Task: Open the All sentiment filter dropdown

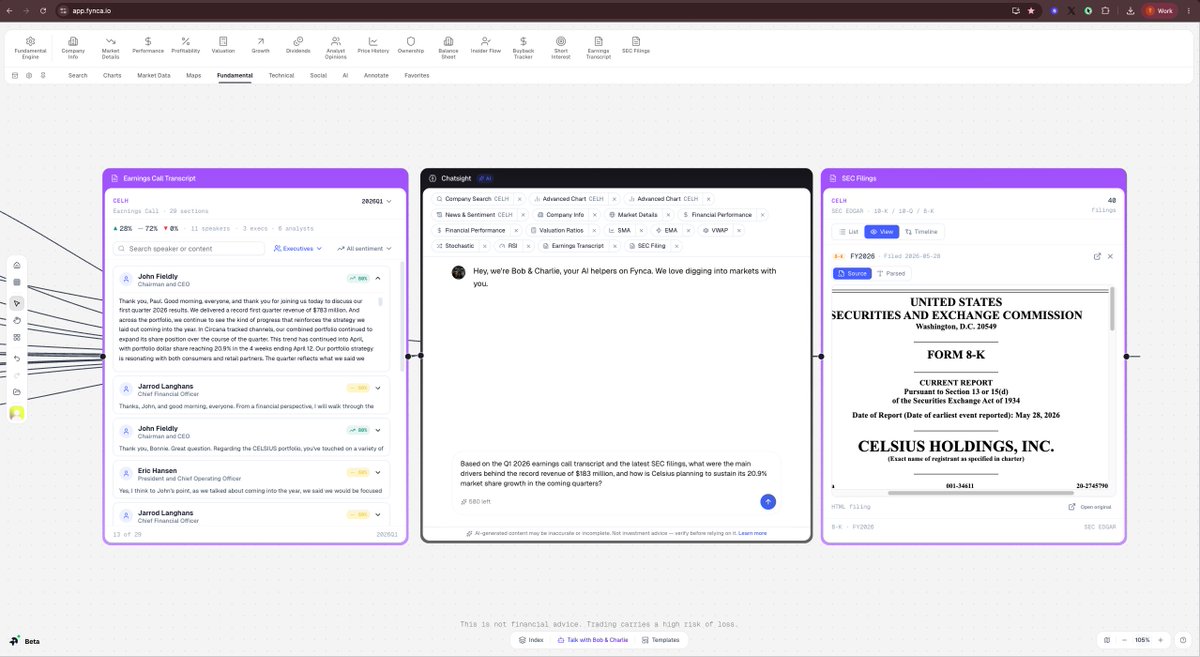Action: pos(363,248)
